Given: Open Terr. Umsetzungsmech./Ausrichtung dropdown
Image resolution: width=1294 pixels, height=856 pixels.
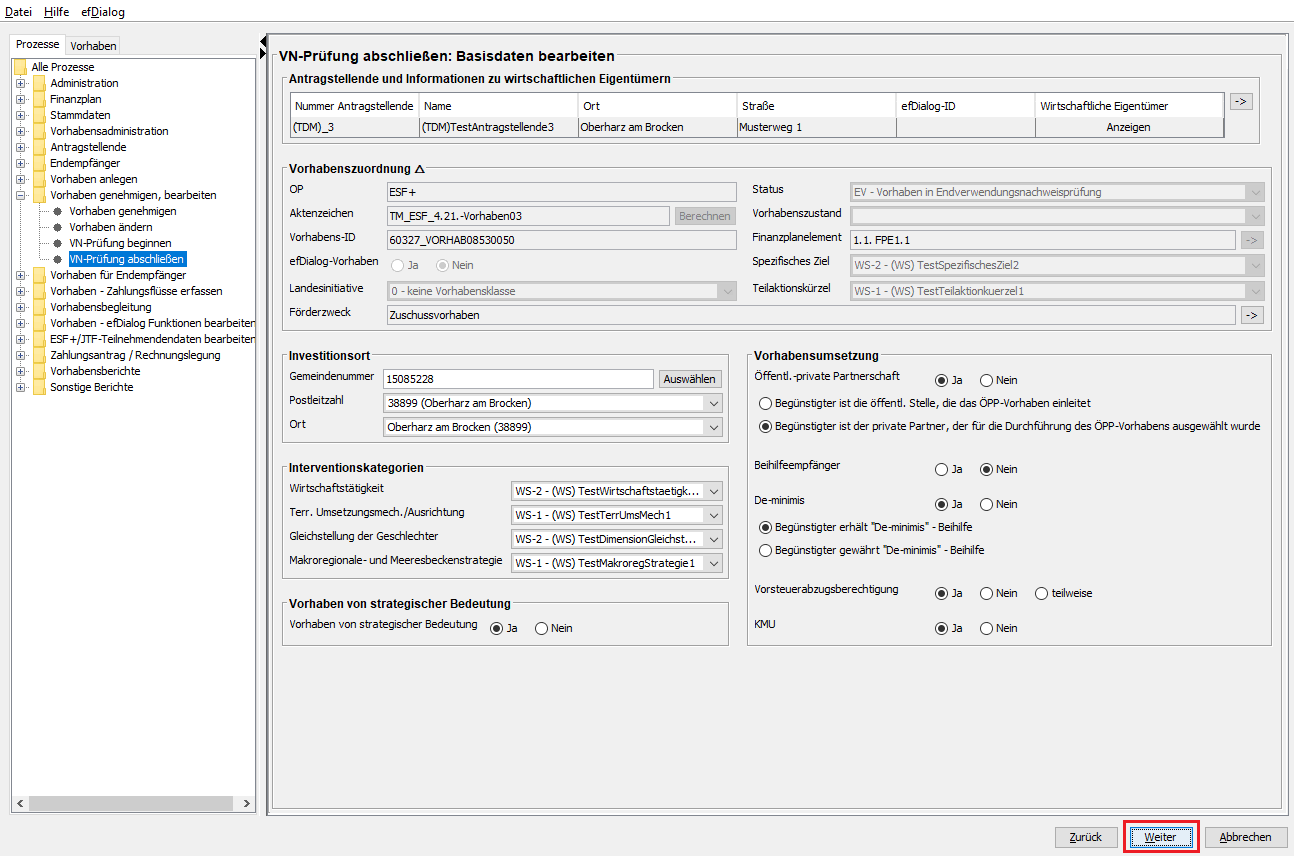Looking at the screenshot, I should tap(712, 515).
